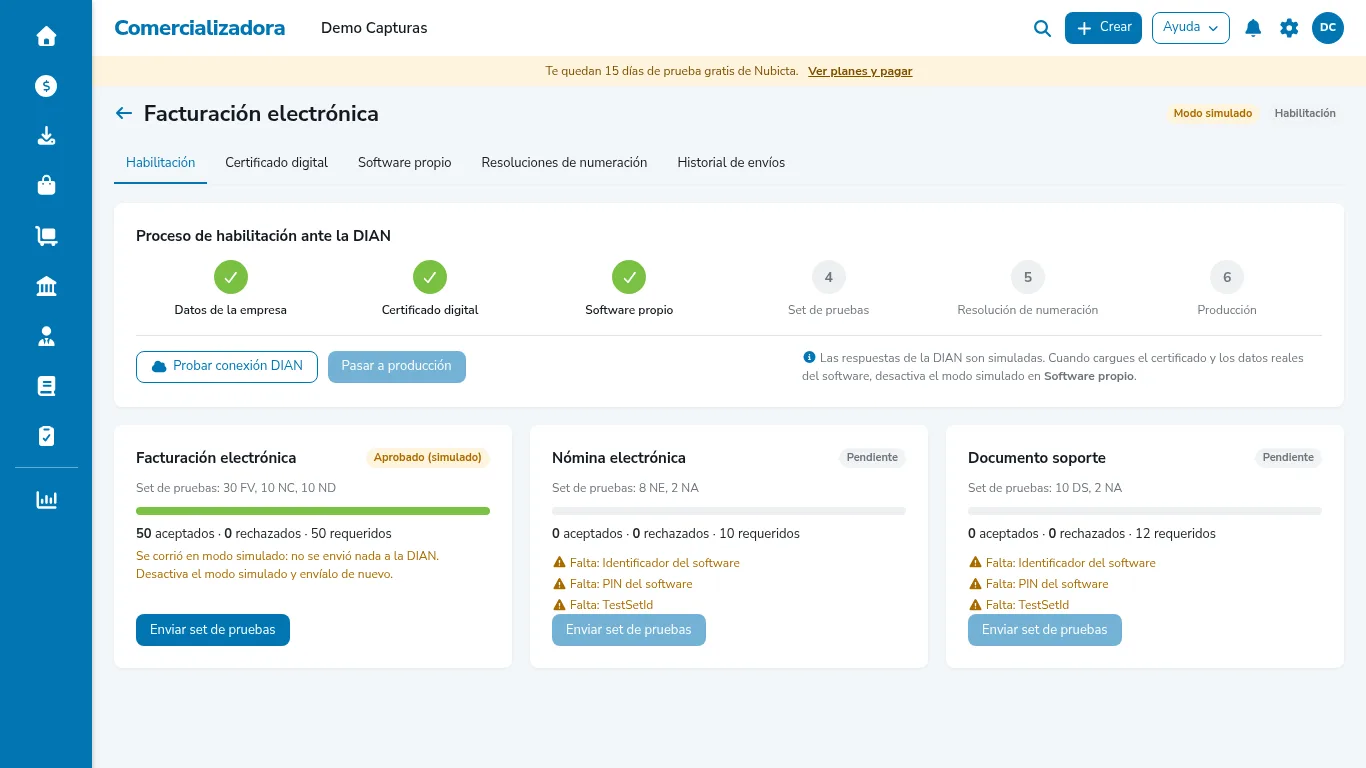Open the bank building sidebar icon

tap(46, 286)
